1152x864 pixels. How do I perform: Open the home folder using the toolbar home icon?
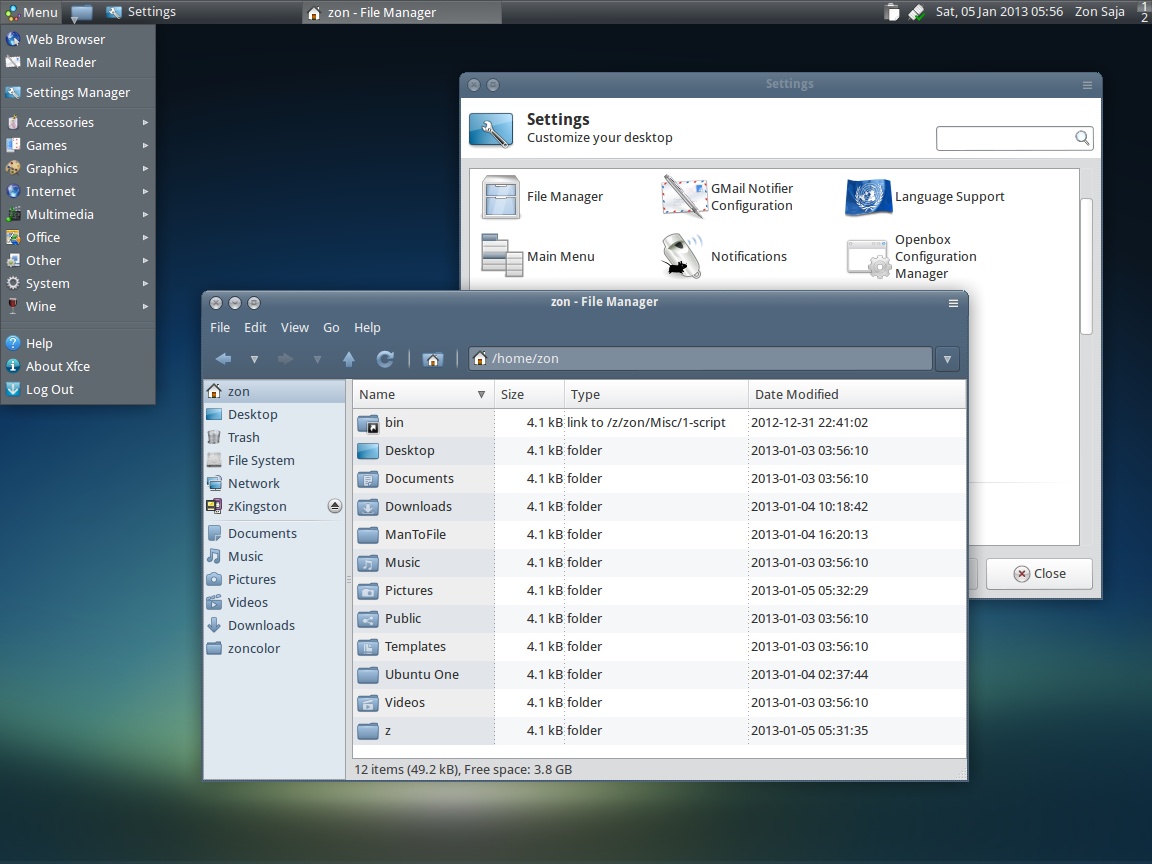pyautogui.click(x=433, y=358)
